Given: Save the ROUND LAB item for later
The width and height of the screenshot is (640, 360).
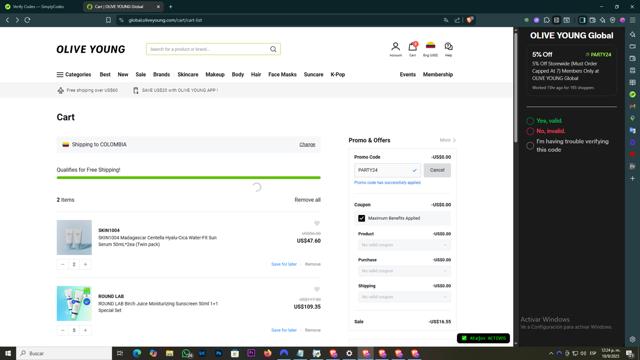Looking at the screenshot, I should 284,330.
